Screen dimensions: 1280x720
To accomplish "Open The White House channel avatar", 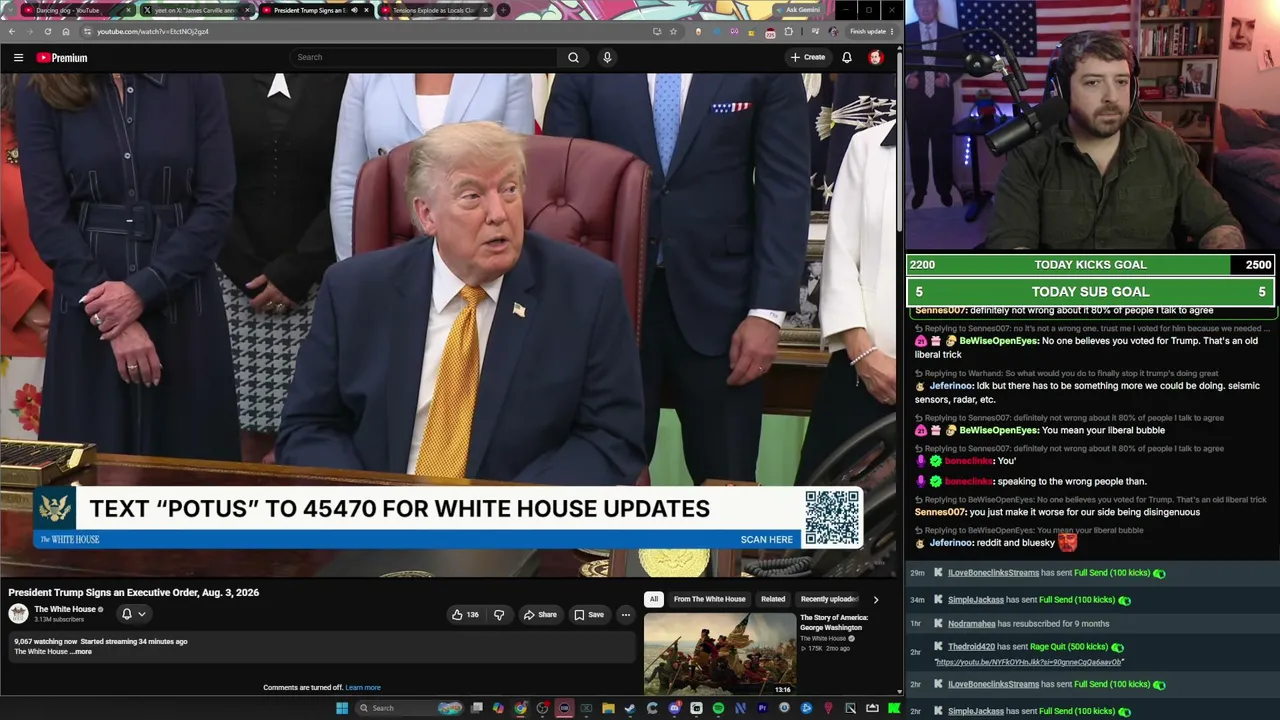I will pyautogui.click(x=18, y=614).
